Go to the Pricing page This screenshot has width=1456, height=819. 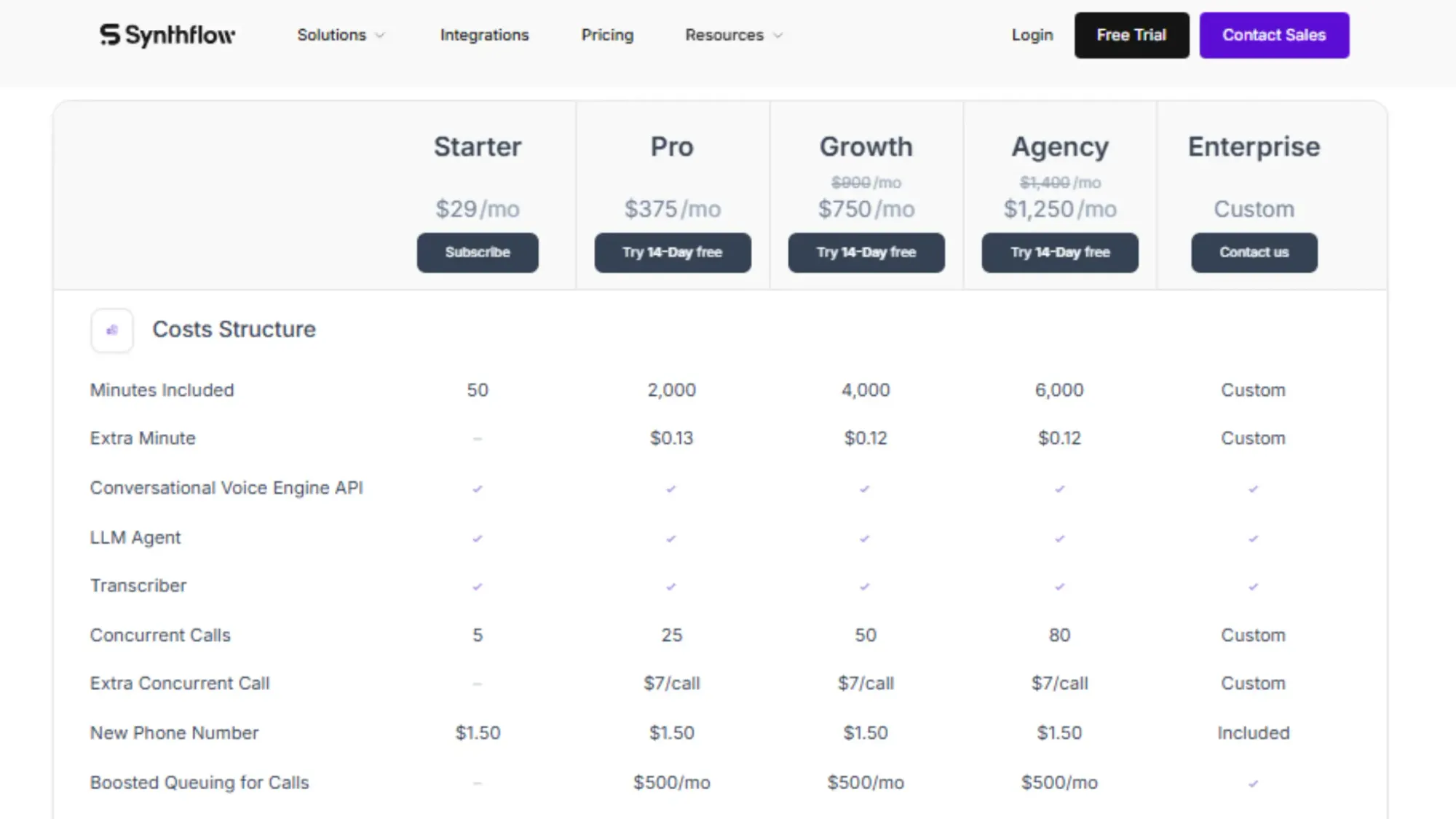coord(607,35)
